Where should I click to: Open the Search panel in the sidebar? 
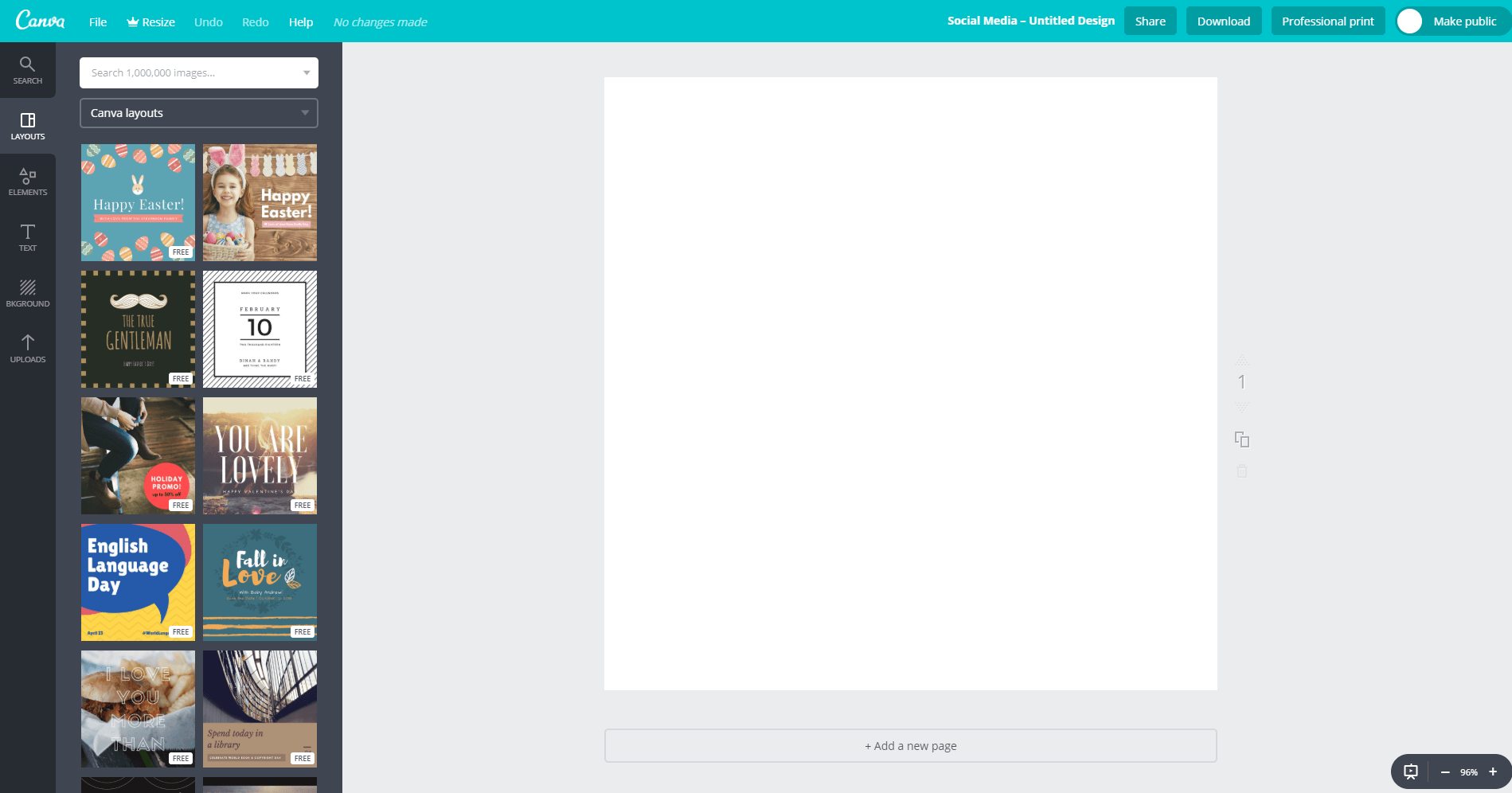point(28,68)
